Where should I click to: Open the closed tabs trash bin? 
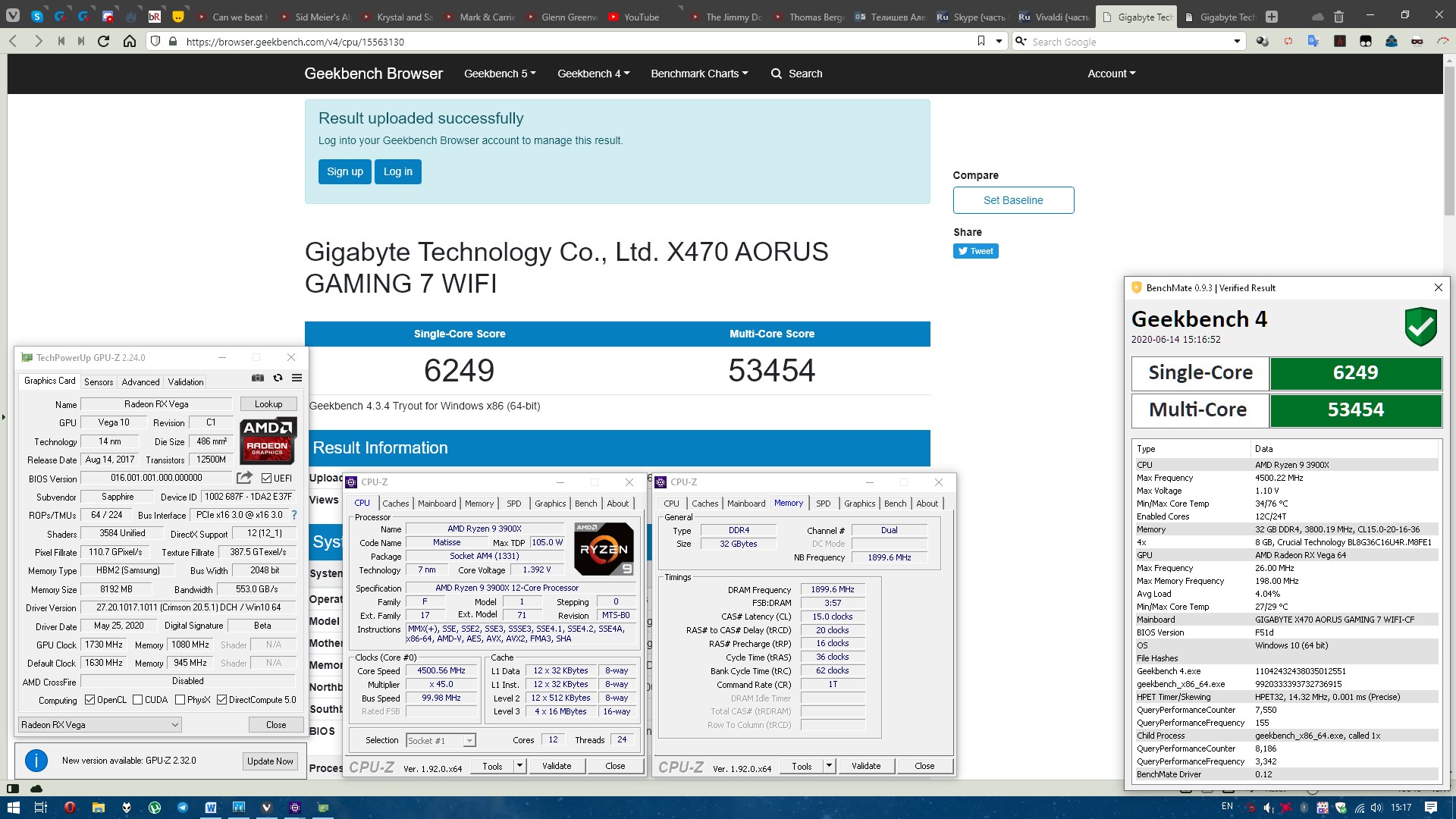point(1339,17)
